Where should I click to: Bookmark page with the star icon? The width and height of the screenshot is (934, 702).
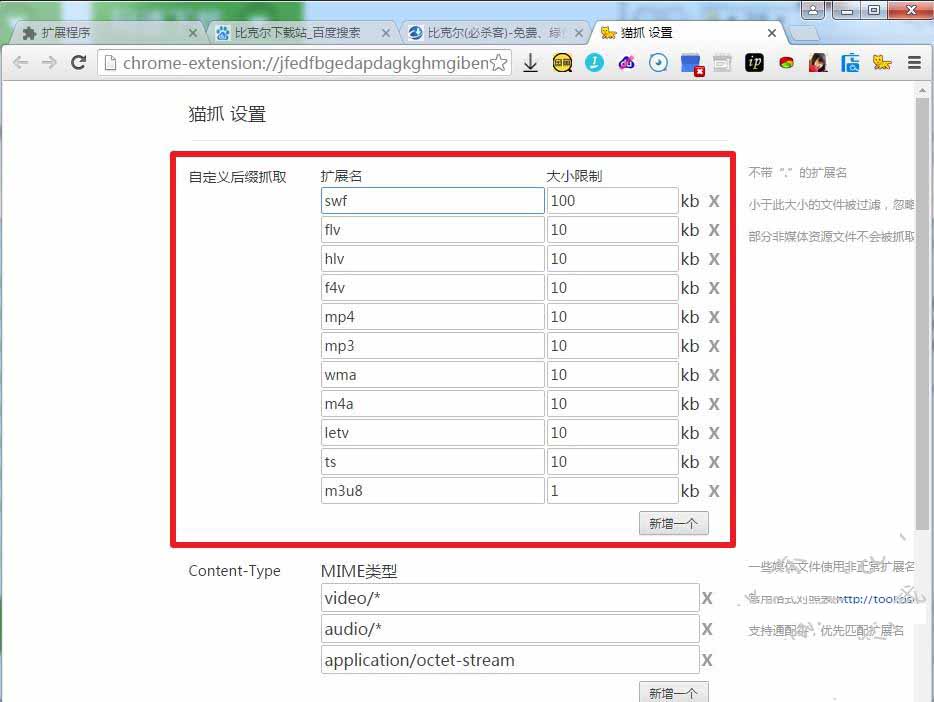tap(499, 63)
